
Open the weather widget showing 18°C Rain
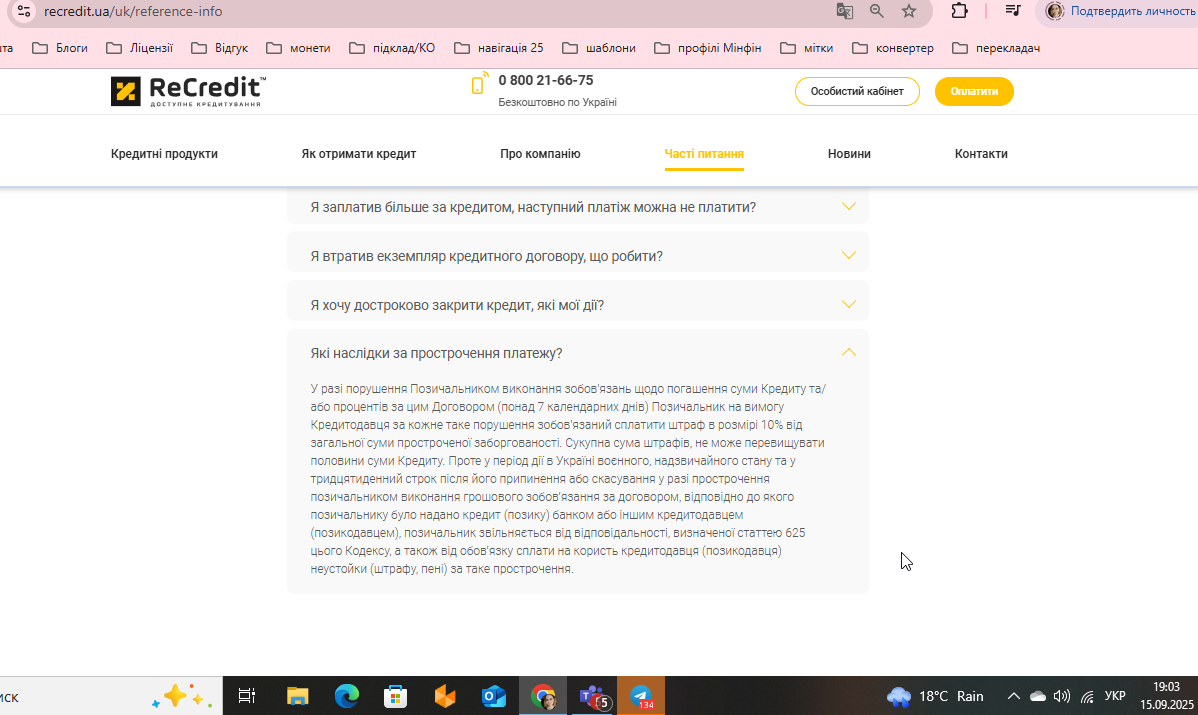[935, 696]
